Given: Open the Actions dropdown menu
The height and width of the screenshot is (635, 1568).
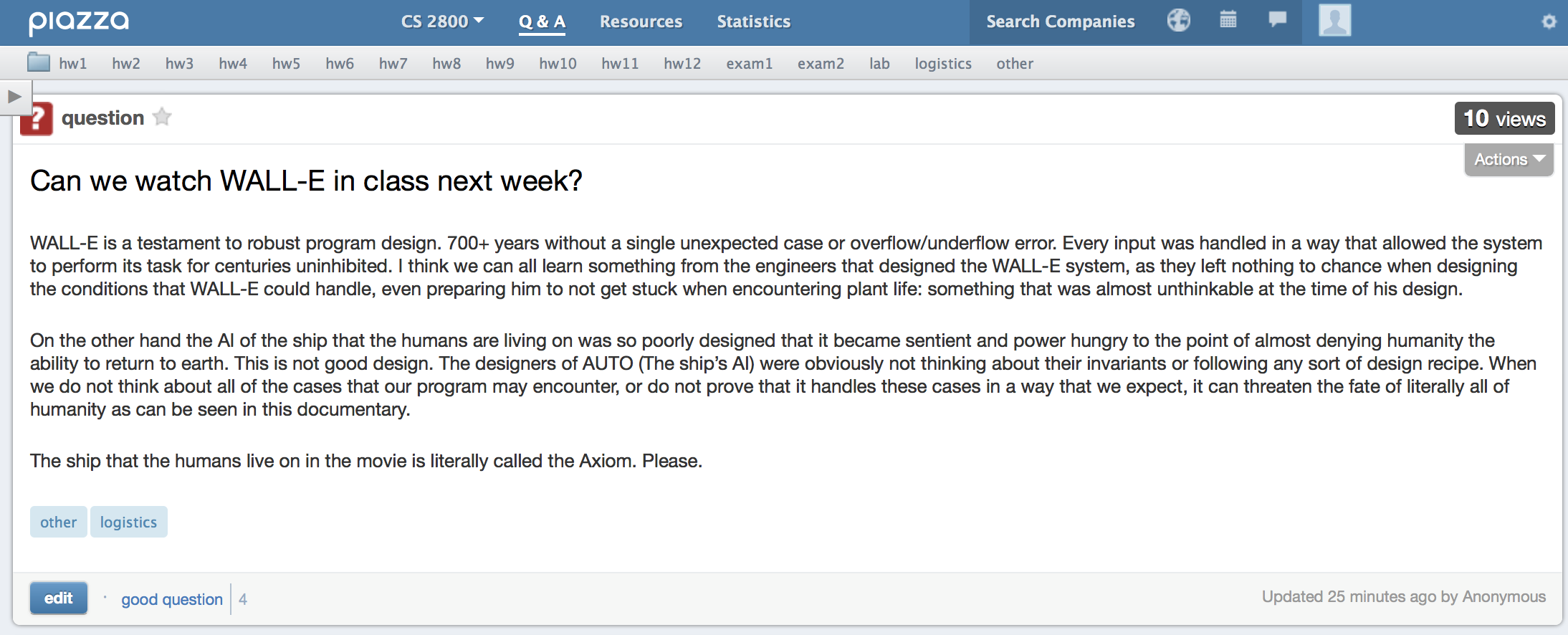Looking at the screenshot, I should [1509, 159].
